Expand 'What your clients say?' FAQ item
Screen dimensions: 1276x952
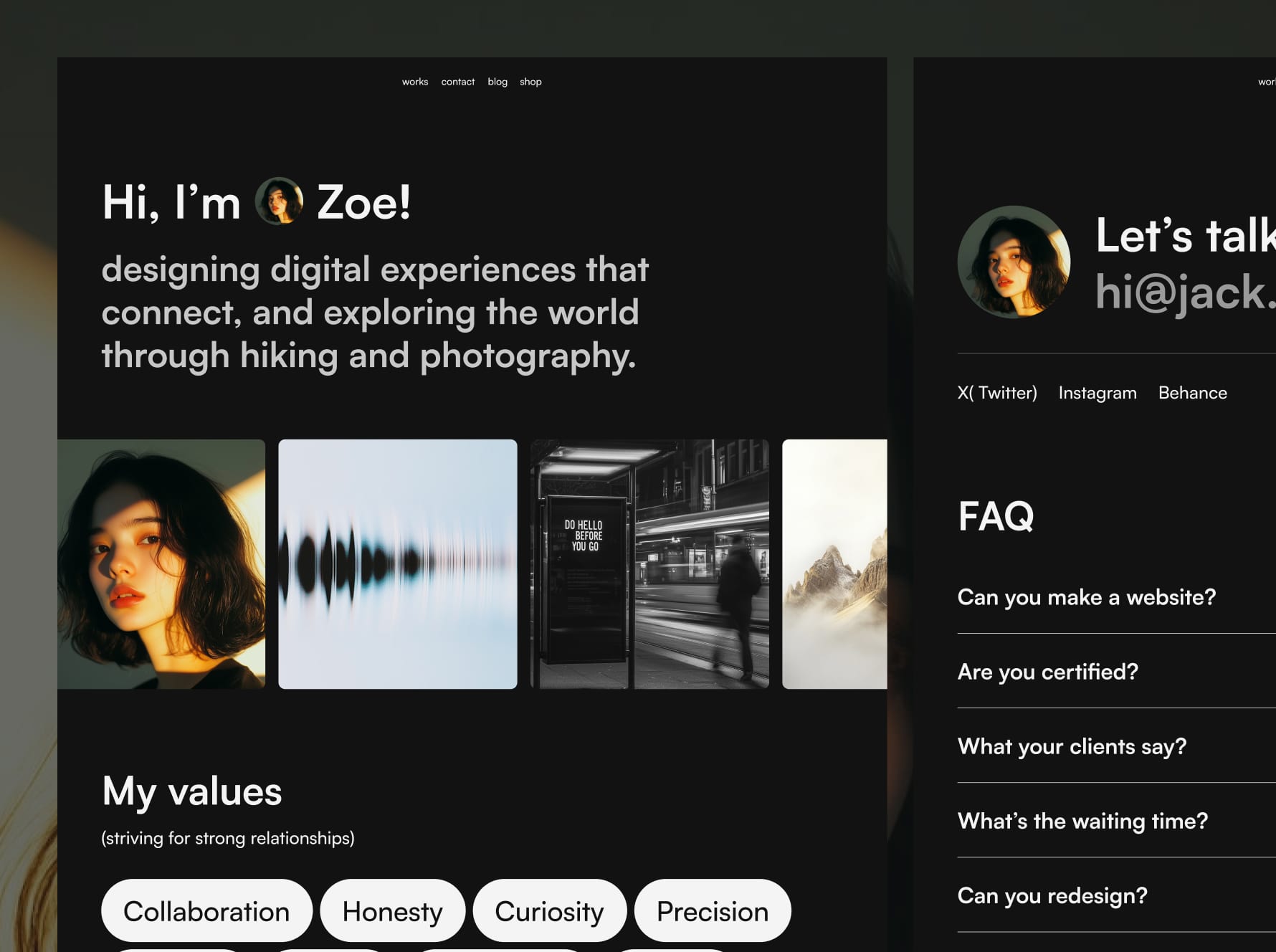point(1116,746)
